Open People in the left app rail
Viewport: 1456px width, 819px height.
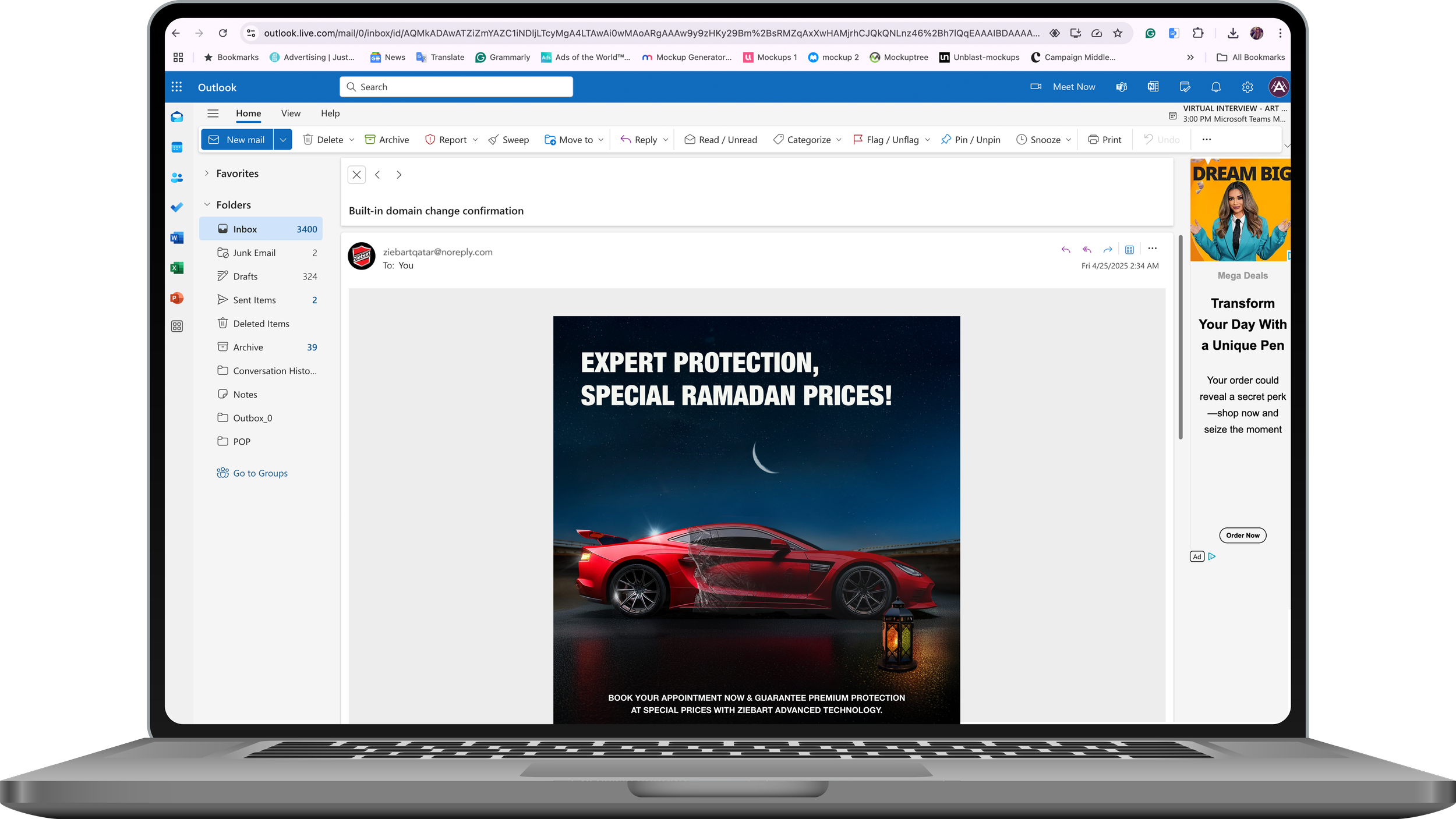click(x=177, y=178)
